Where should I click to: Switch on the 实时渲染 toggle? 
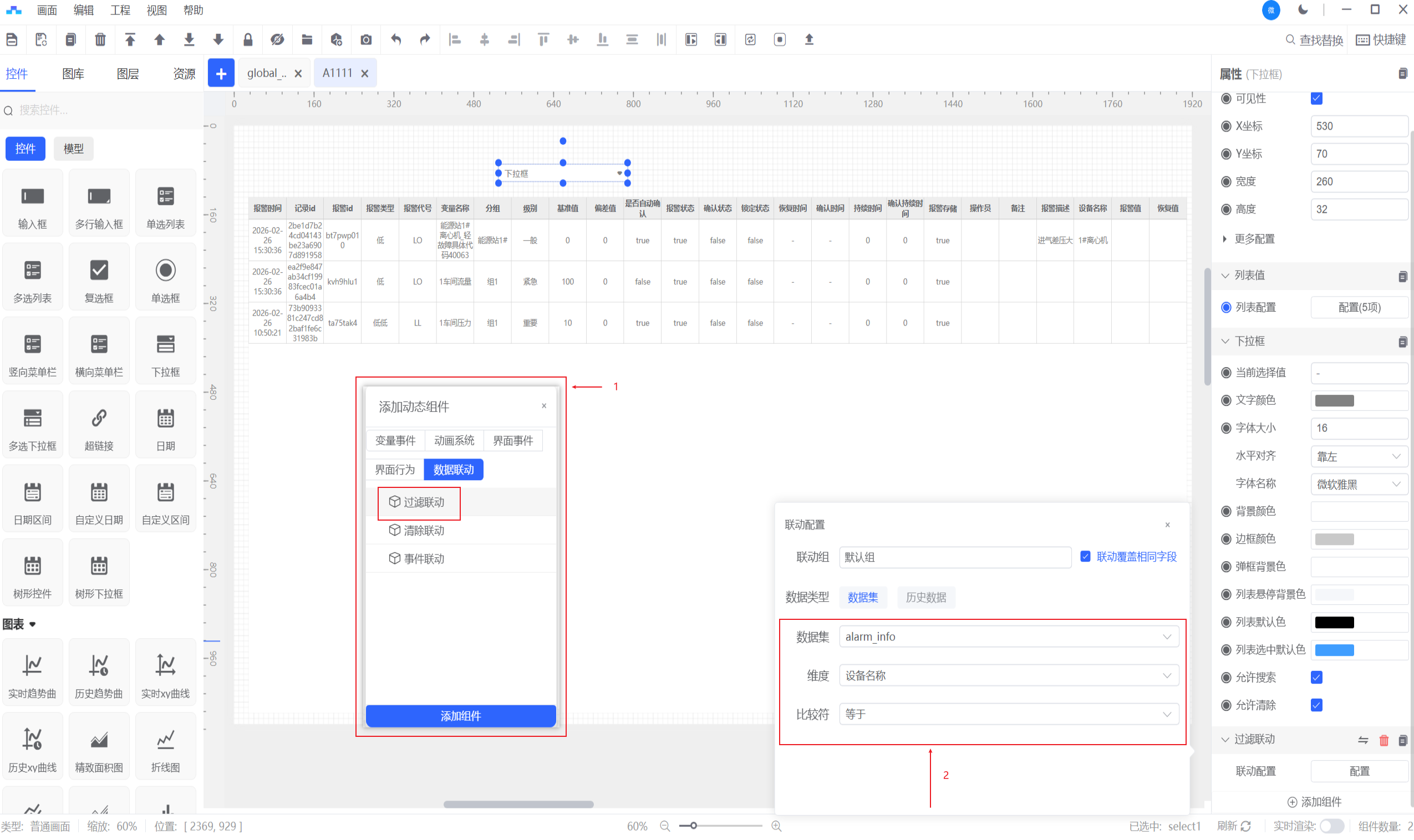pyautogui.click(x=1331, y=826)
